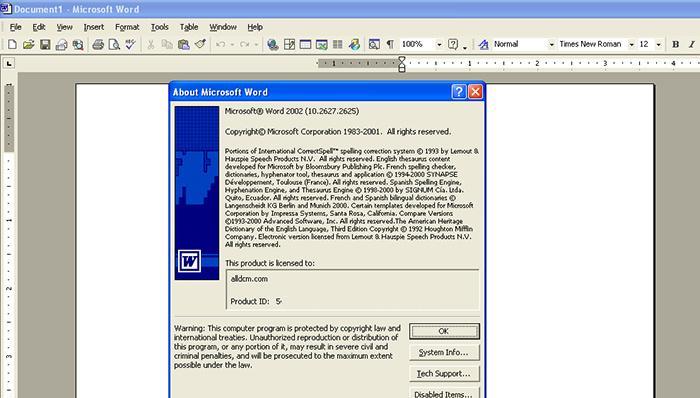700x398 pixels.
Task: Open the Normal style dropdown
Action: click(551, 44)
